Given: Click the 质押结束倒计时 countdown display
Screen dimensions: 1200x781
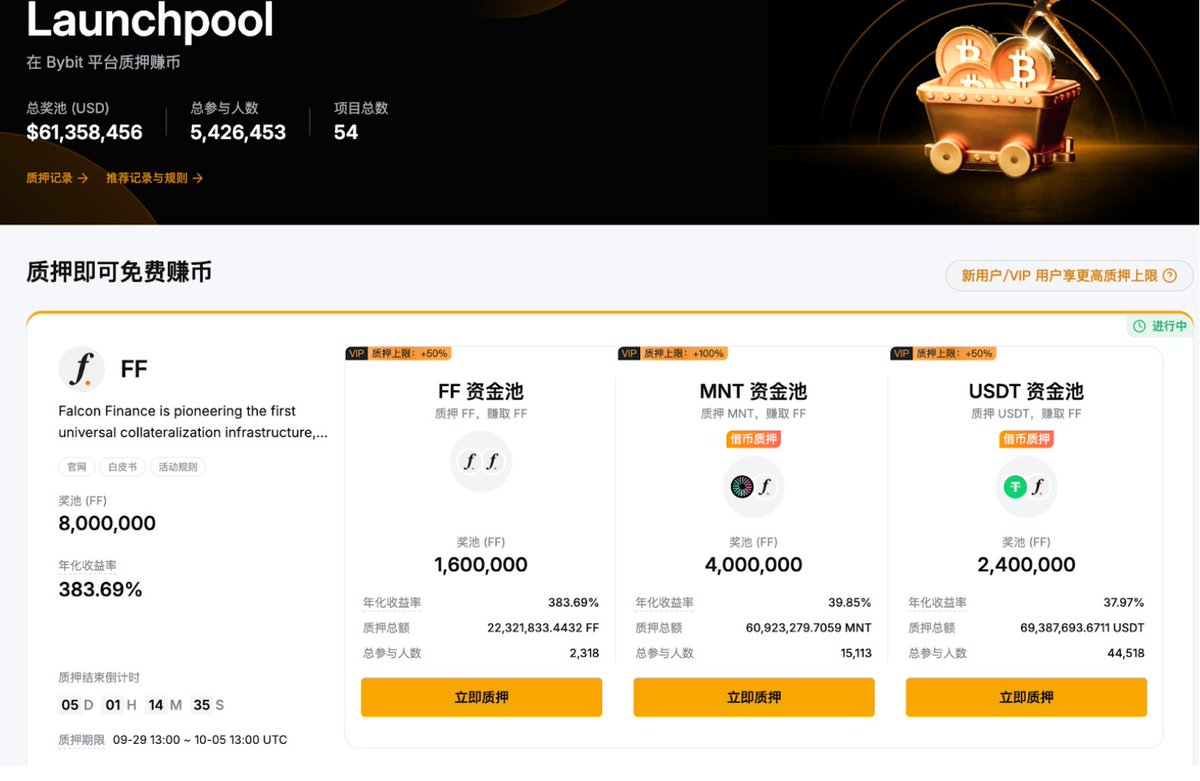Looking at the screenshot, I should point(132,704).
